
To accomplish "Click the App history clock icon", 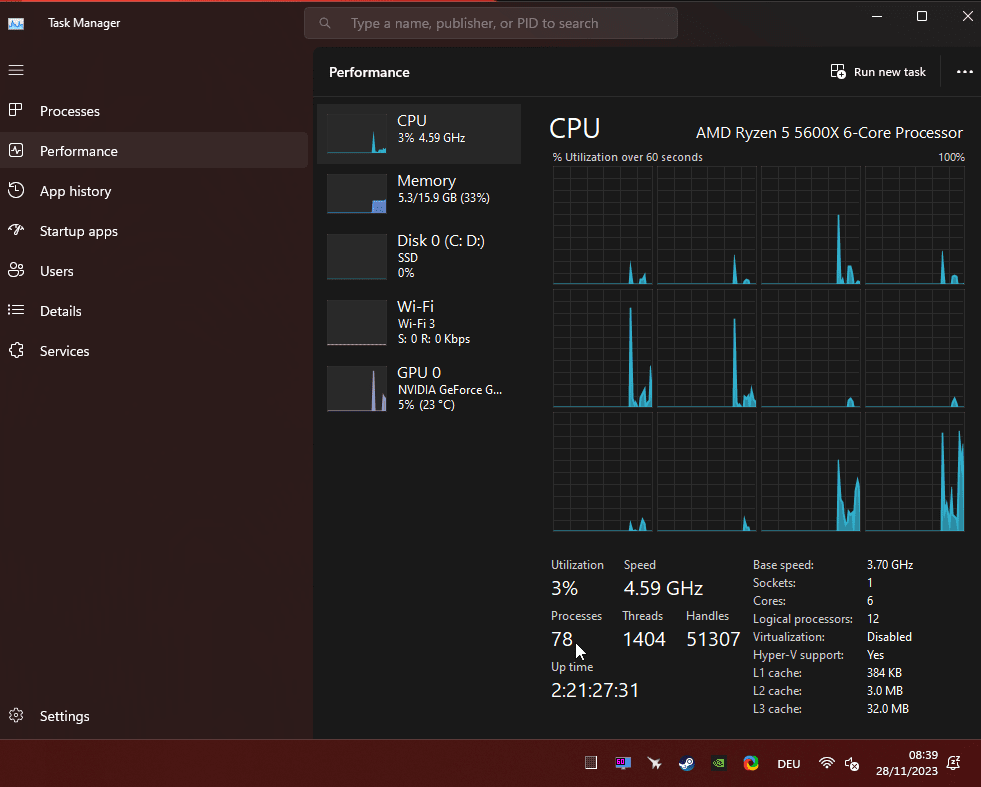I will 16,190.
